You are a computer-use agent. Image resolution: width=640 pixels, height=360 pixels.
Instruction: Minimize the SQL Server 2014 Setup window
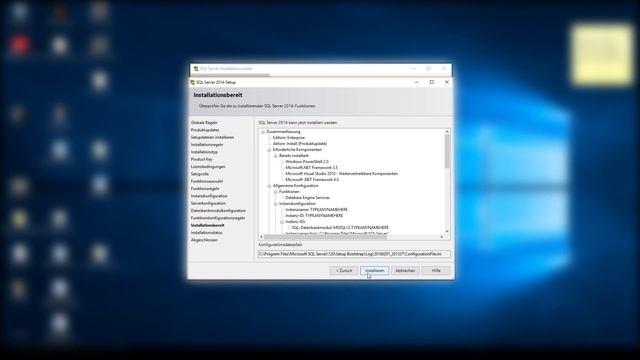pyautogui.click(x=417, y=82)
